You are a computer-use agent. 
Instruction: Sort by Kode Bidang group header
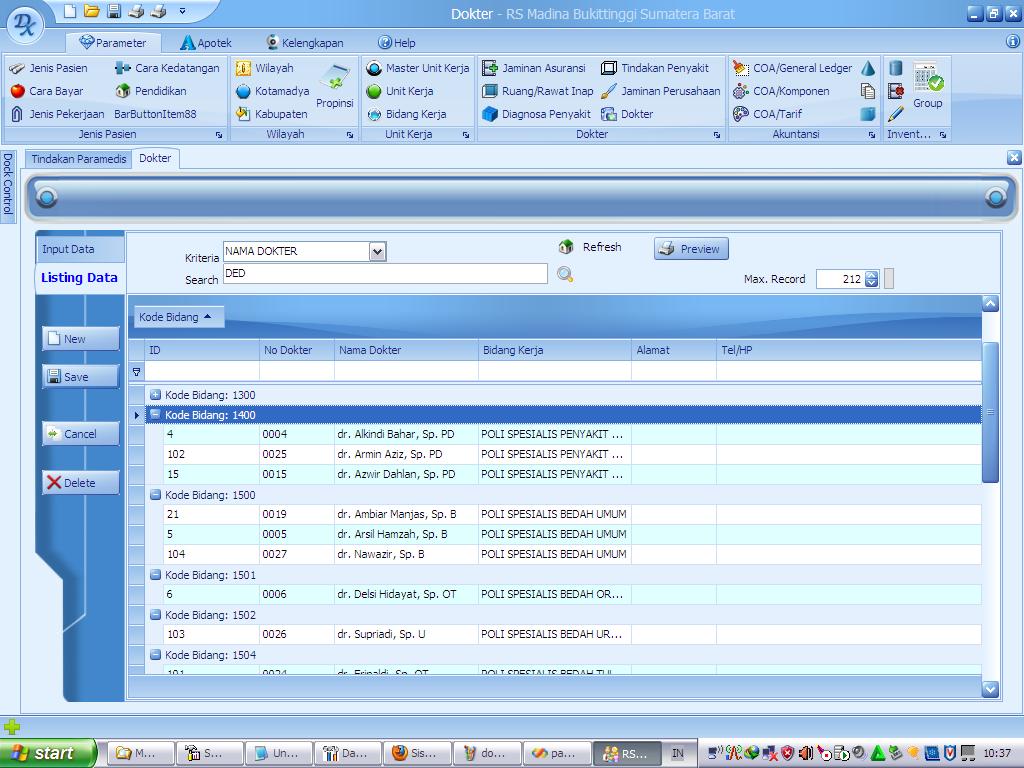click(178, 317)
